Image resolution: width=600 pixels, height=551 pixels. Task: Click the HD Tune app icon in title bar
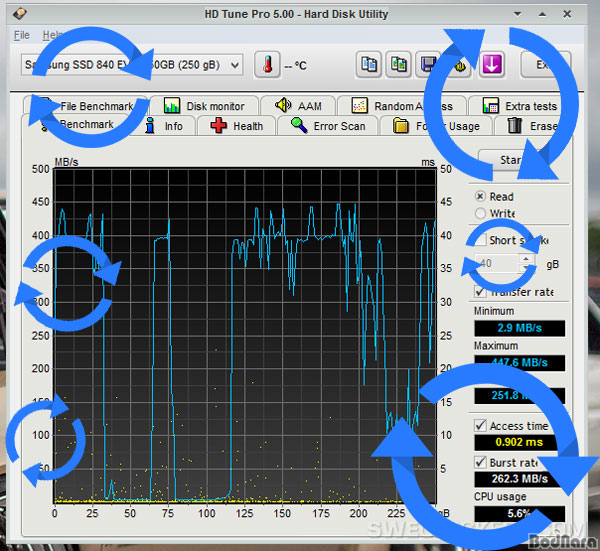click(20, 14)
